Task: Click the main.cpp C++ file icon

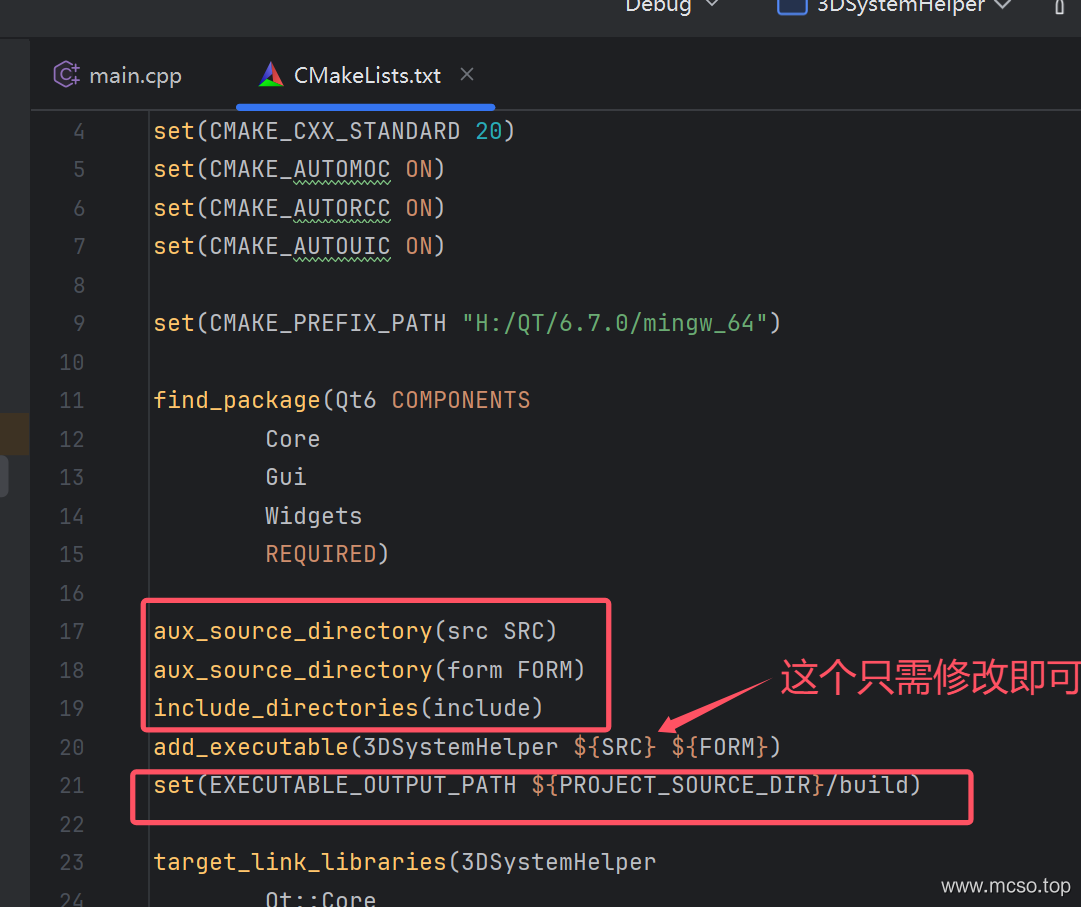Action: click(x=66, y=74)
